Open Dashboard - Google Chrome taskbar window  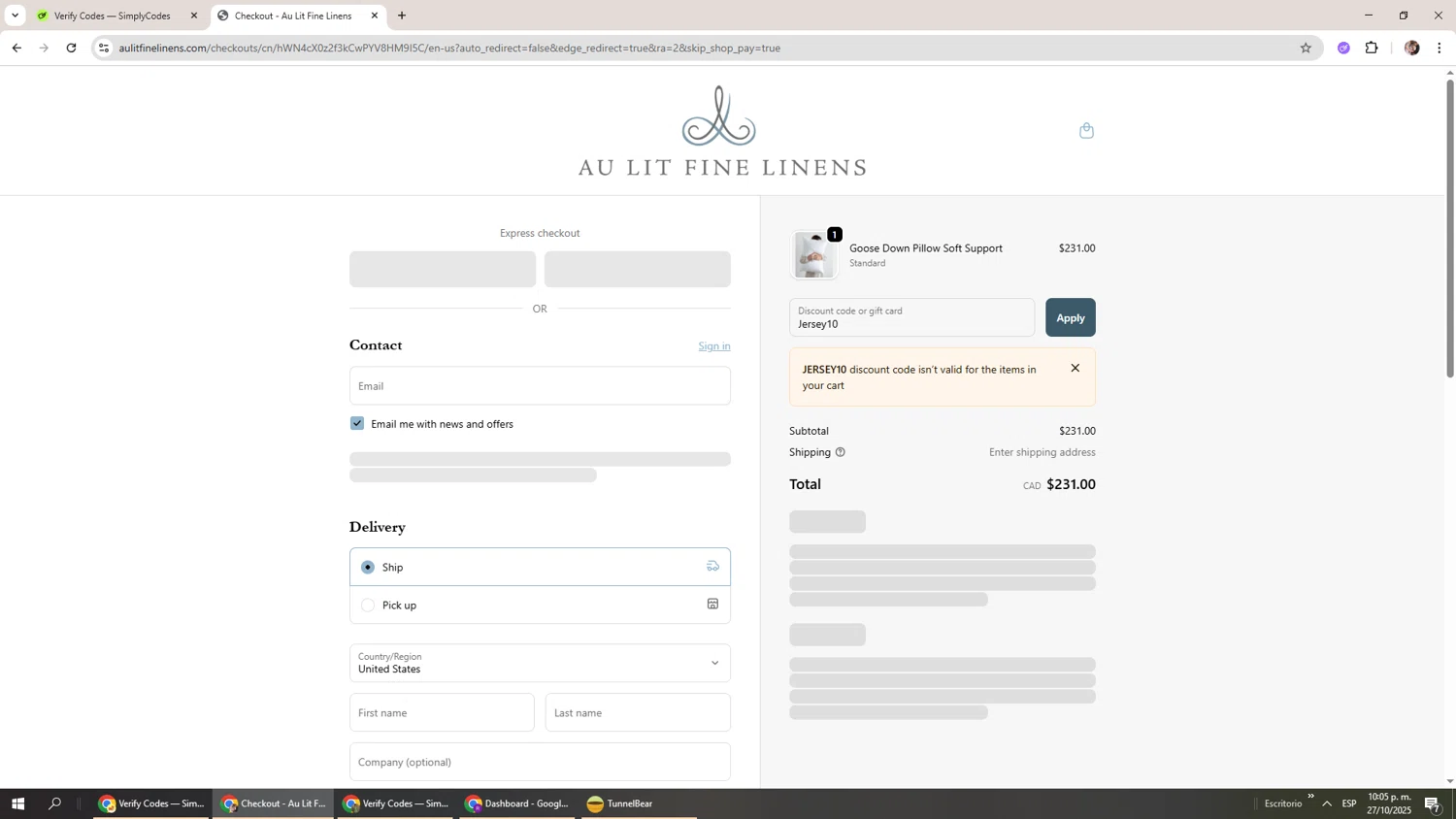[x=517, y=803]
